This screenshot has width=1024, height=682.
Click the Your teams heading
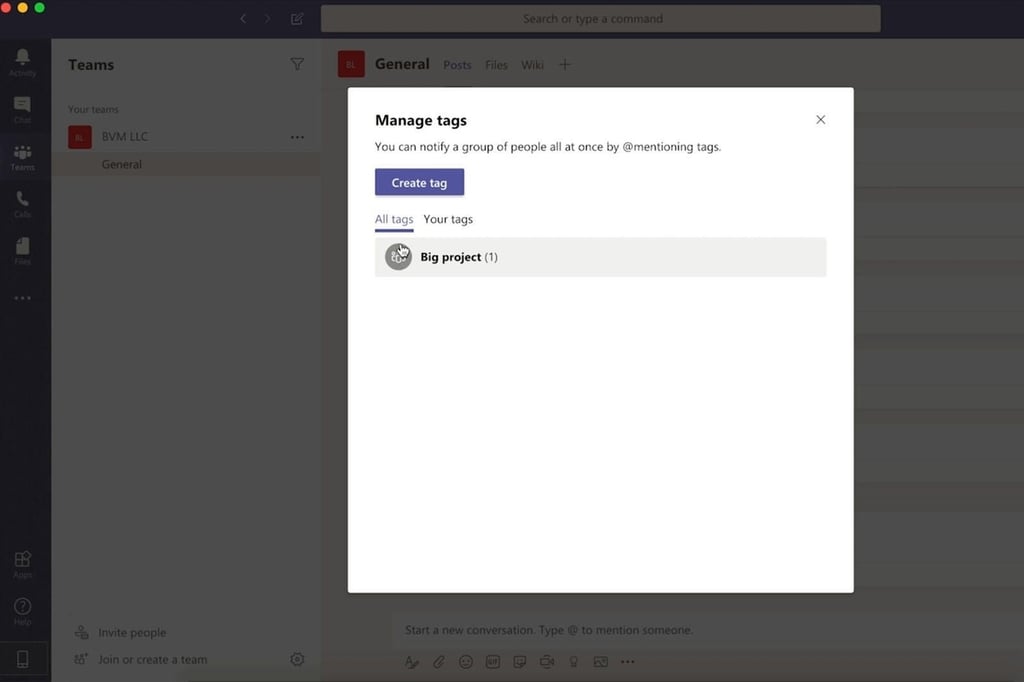93,109
